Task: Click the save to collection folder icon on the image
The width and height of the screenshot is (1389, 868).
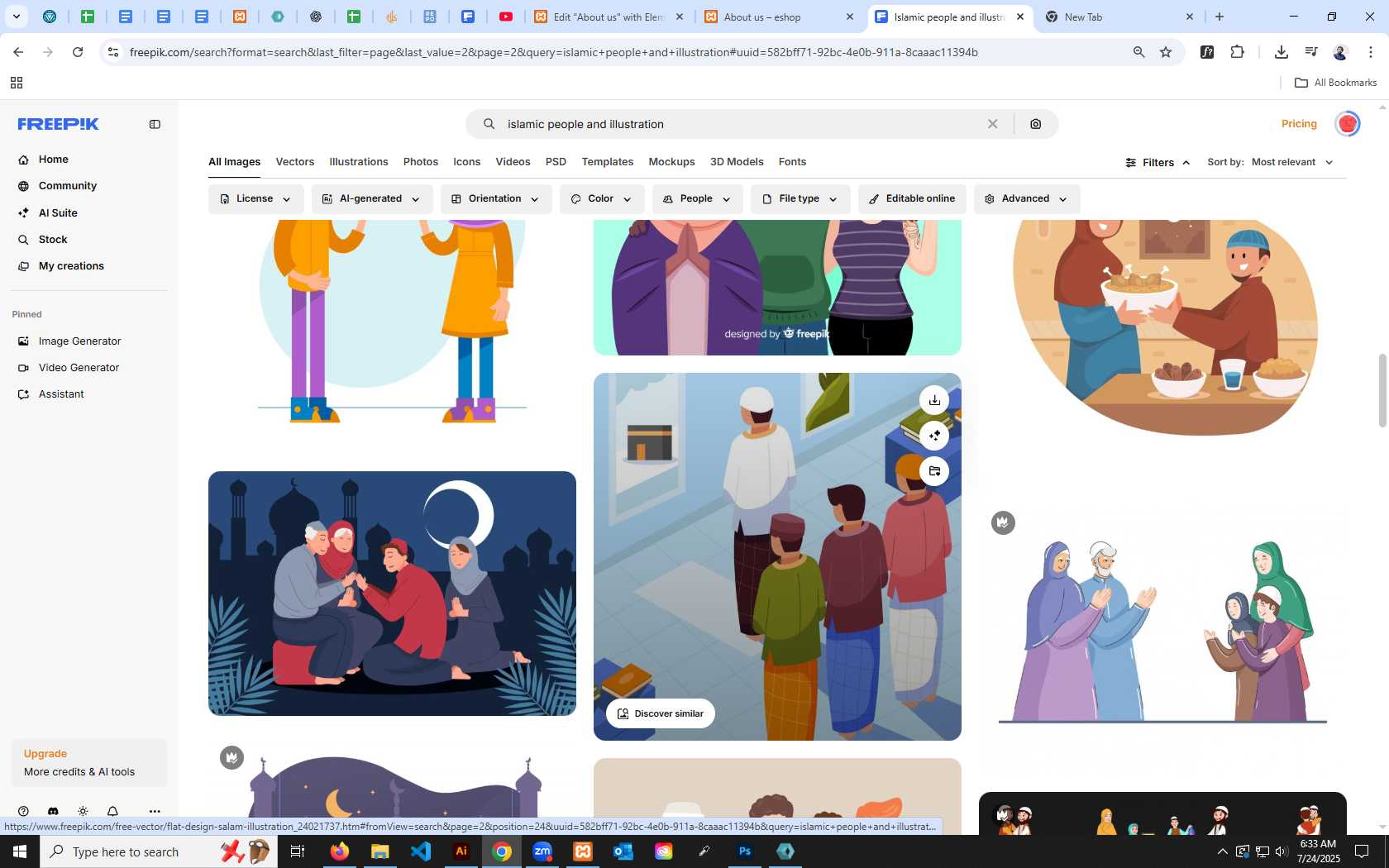Action: (x=934, y=471)
